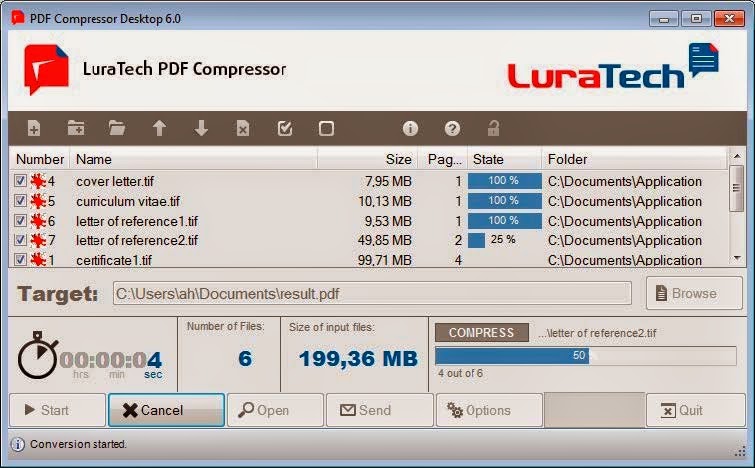Click the red file icon of letter of reference2.tif
Image resolution: width=755 pixels, height=468 pixels.
click(x=38, y=240)
